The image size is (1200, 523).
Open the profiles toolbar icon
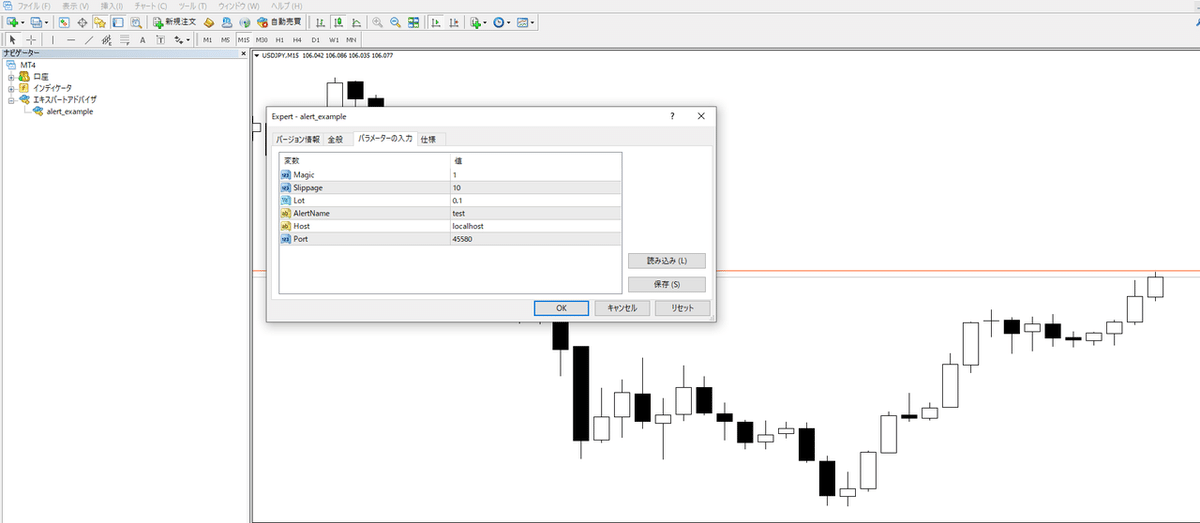click(38, 22)
